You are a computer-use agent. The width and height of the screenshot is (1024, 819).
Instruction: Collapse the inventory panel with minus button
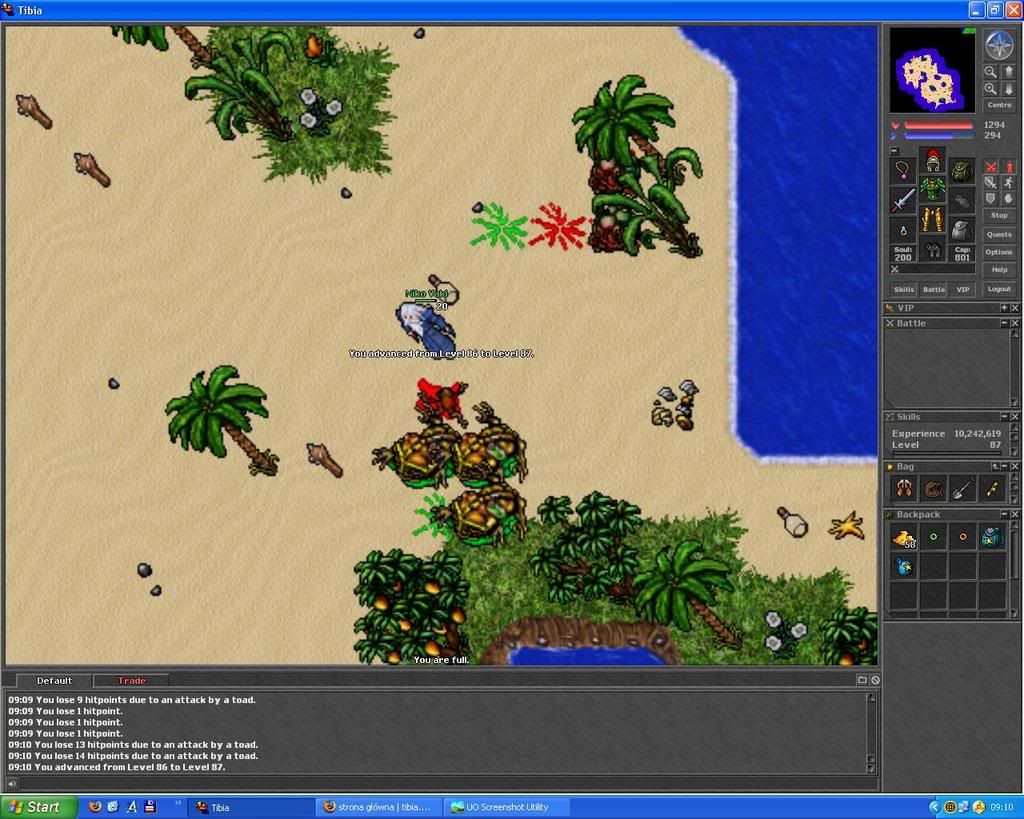pyautogui.click(x=895, y=151)
